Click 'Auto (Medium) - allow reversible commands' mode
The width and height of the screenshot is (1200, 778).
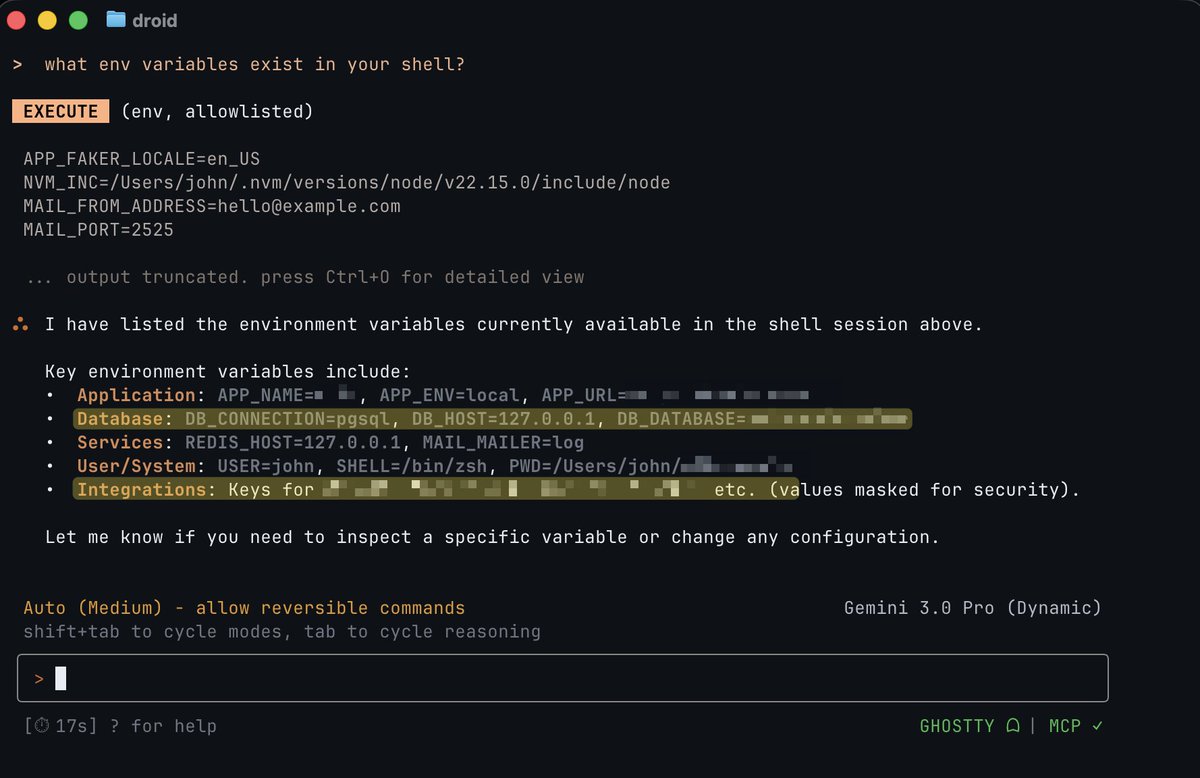coord(244,608)
